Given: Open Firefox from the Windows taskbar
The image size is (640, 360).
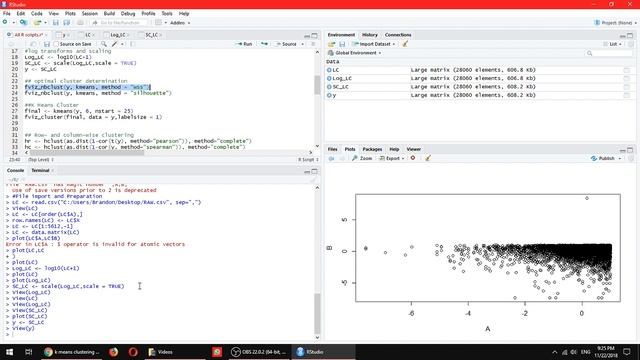Looking at the screenshot, I should [x=114, y=352].
